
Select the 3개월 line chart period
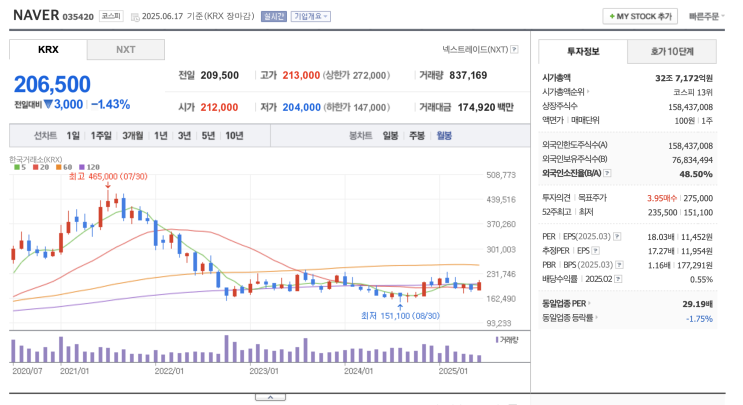coord(133,136)
